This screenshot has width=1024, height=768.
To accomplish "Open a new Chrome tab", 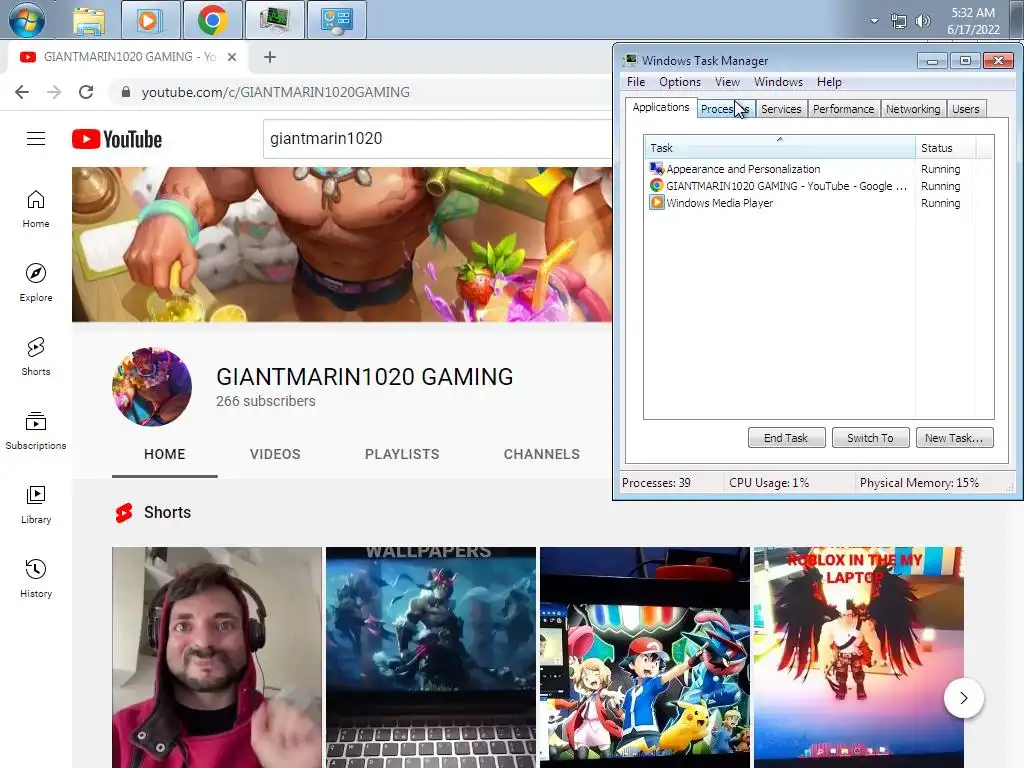I will click(x=270, y=57).
